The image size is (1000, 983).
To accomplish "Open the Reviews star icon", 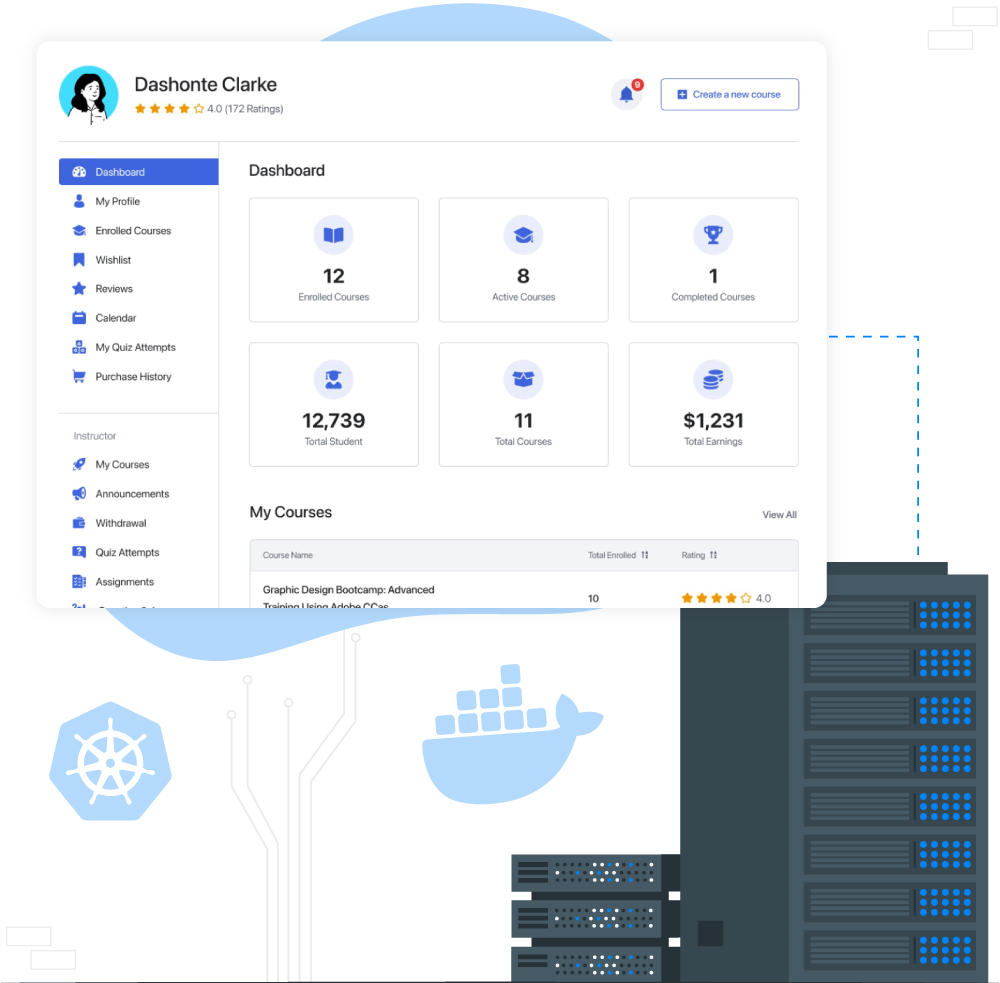I will pos(77,288).
